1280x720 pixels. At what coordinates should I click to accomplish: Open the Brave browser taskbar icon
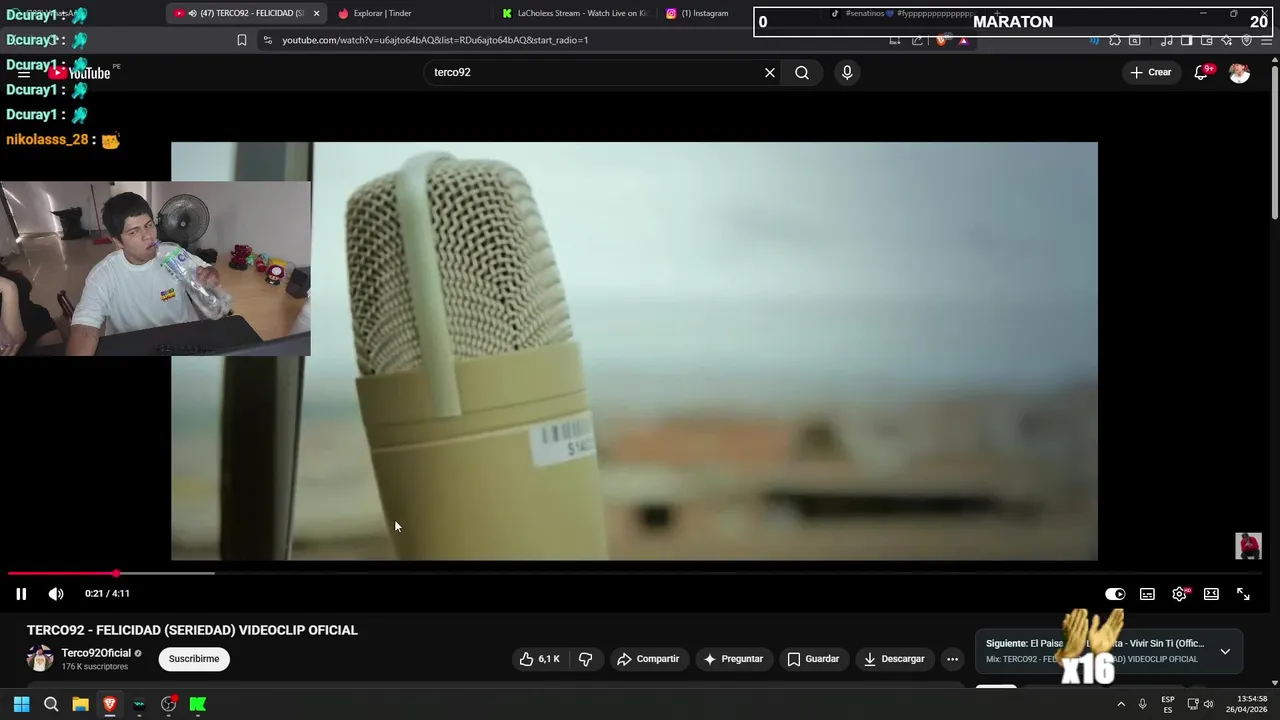pyautogui.click(x=110, y=704)
